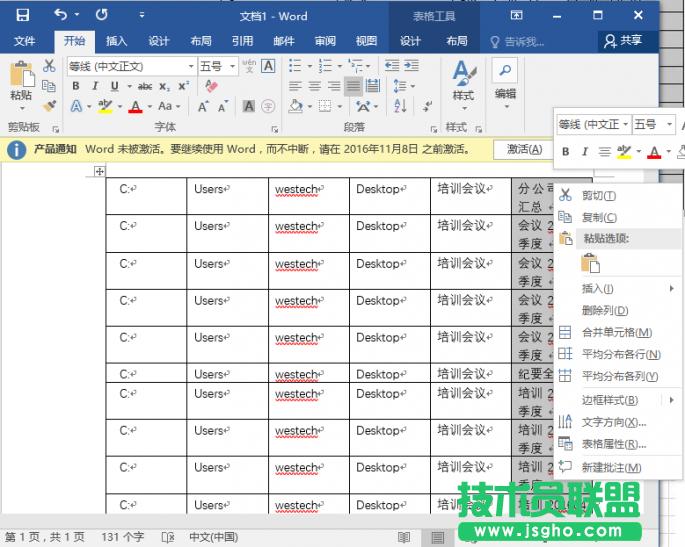Click the table move handle icon

point(99,172)
